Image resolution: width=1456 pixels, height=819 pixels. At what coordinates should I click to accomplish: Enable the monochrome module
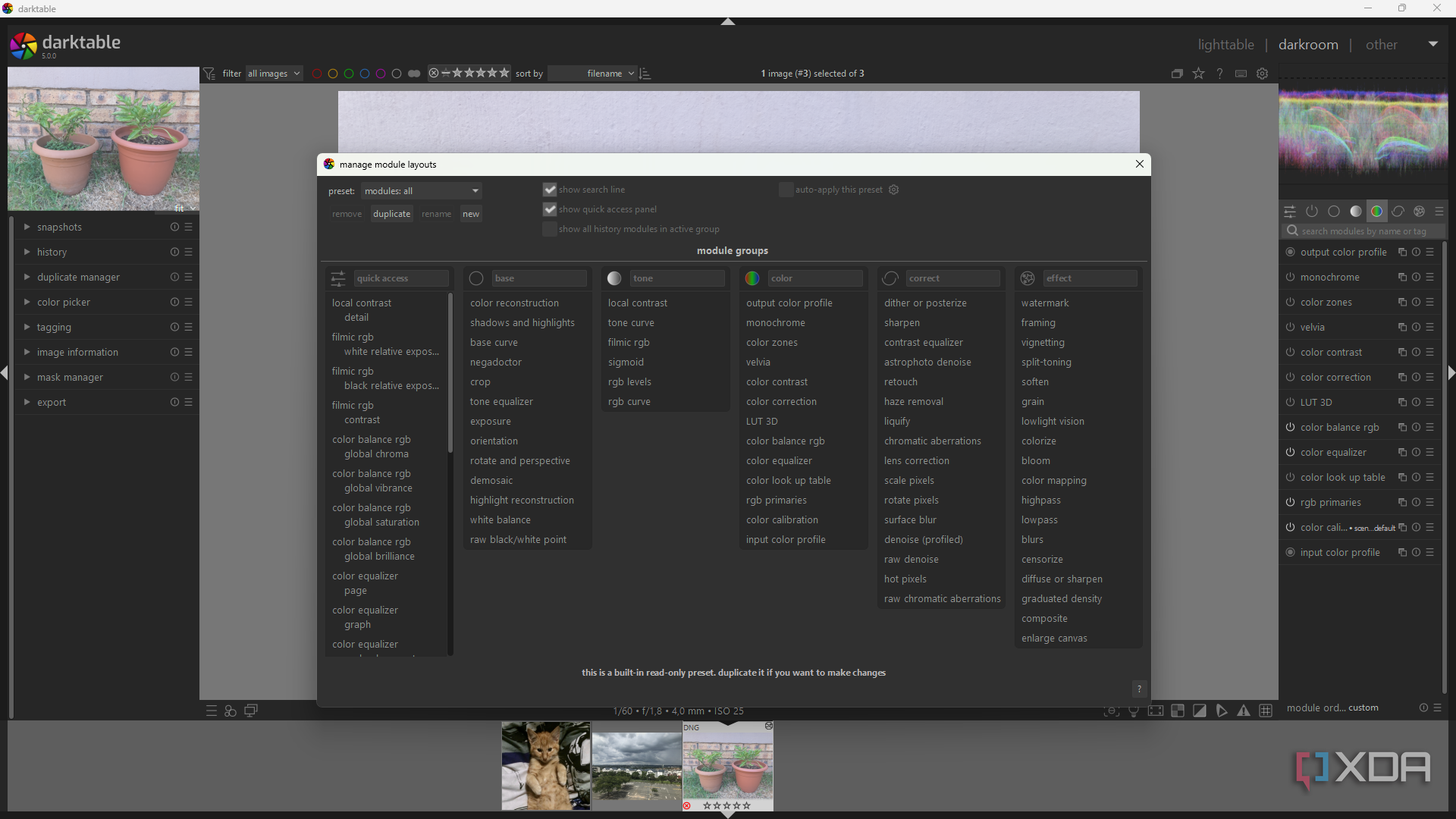click(x=1291, y=278)
